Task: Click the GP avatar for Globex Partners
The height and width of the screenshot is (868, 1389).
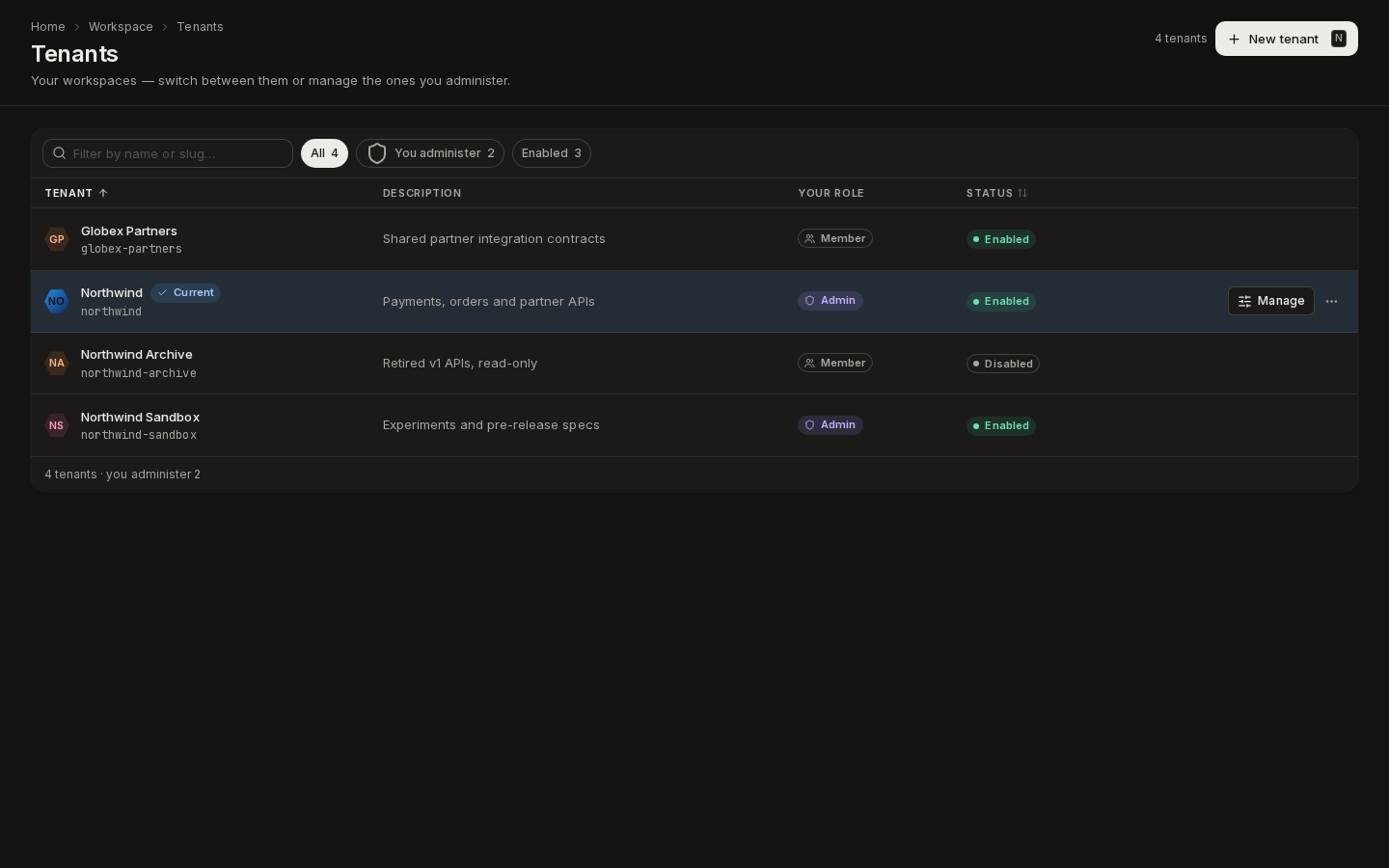Action: (57, 239)
